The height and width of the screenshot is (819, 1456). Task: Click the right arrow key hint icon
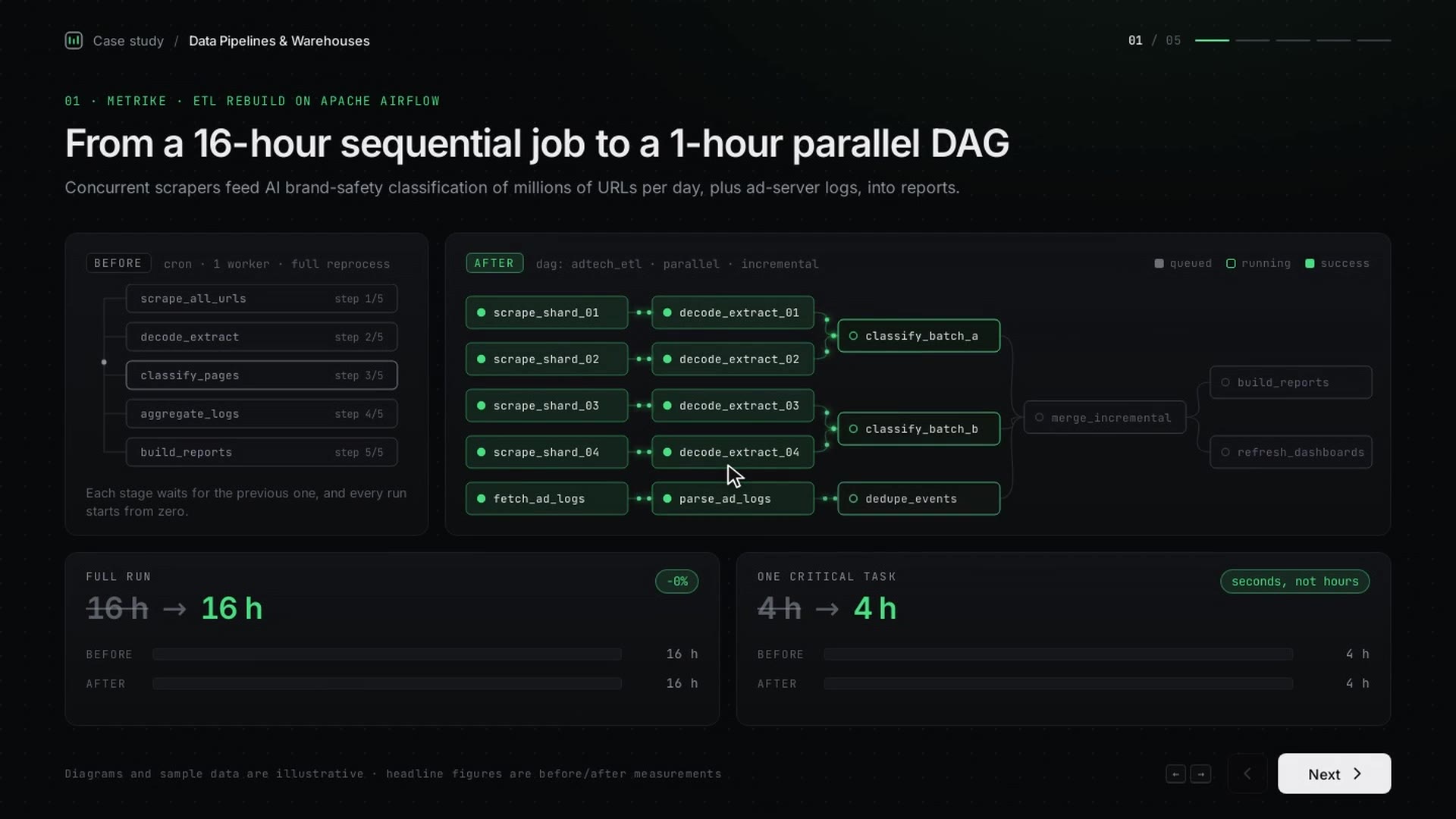(x=1200, y=774)
